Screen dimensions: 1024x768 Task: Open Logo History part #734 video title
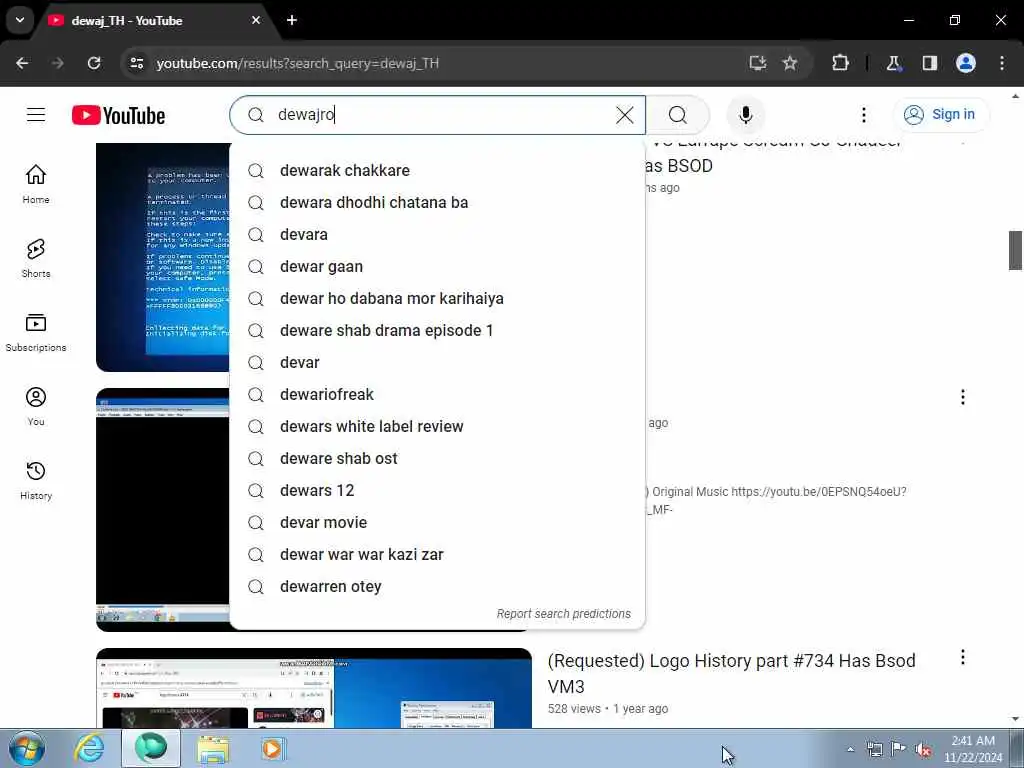tap(731, 673)
